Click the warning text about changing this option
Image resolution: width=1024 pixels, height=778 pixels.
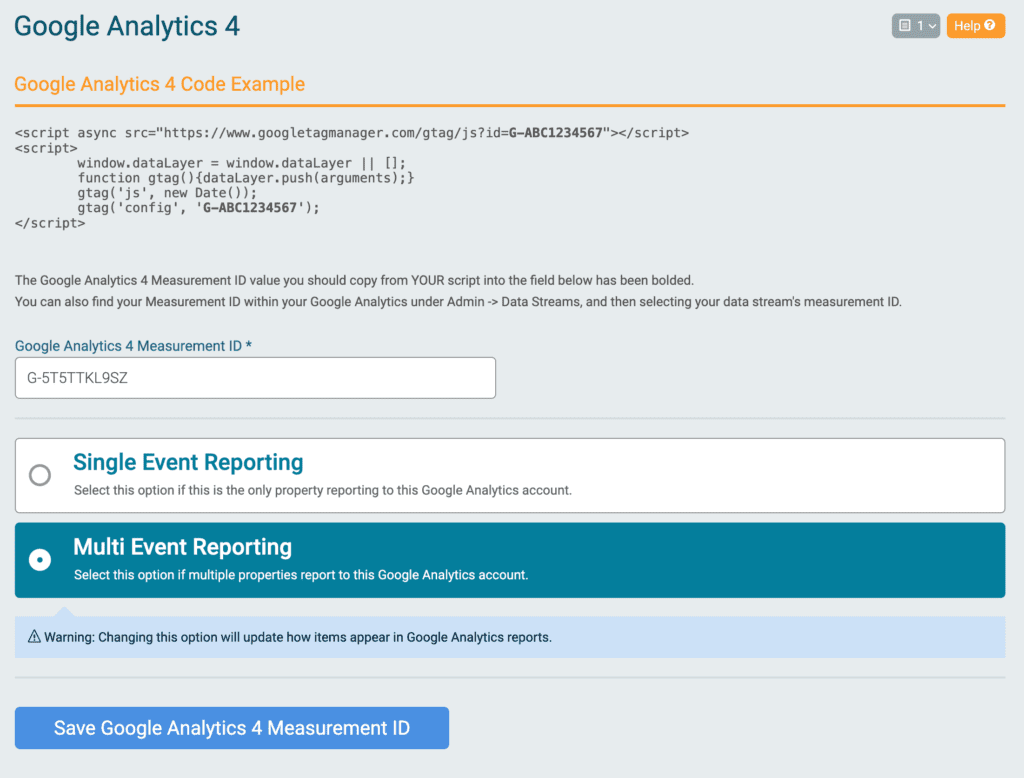coord(298,637)
